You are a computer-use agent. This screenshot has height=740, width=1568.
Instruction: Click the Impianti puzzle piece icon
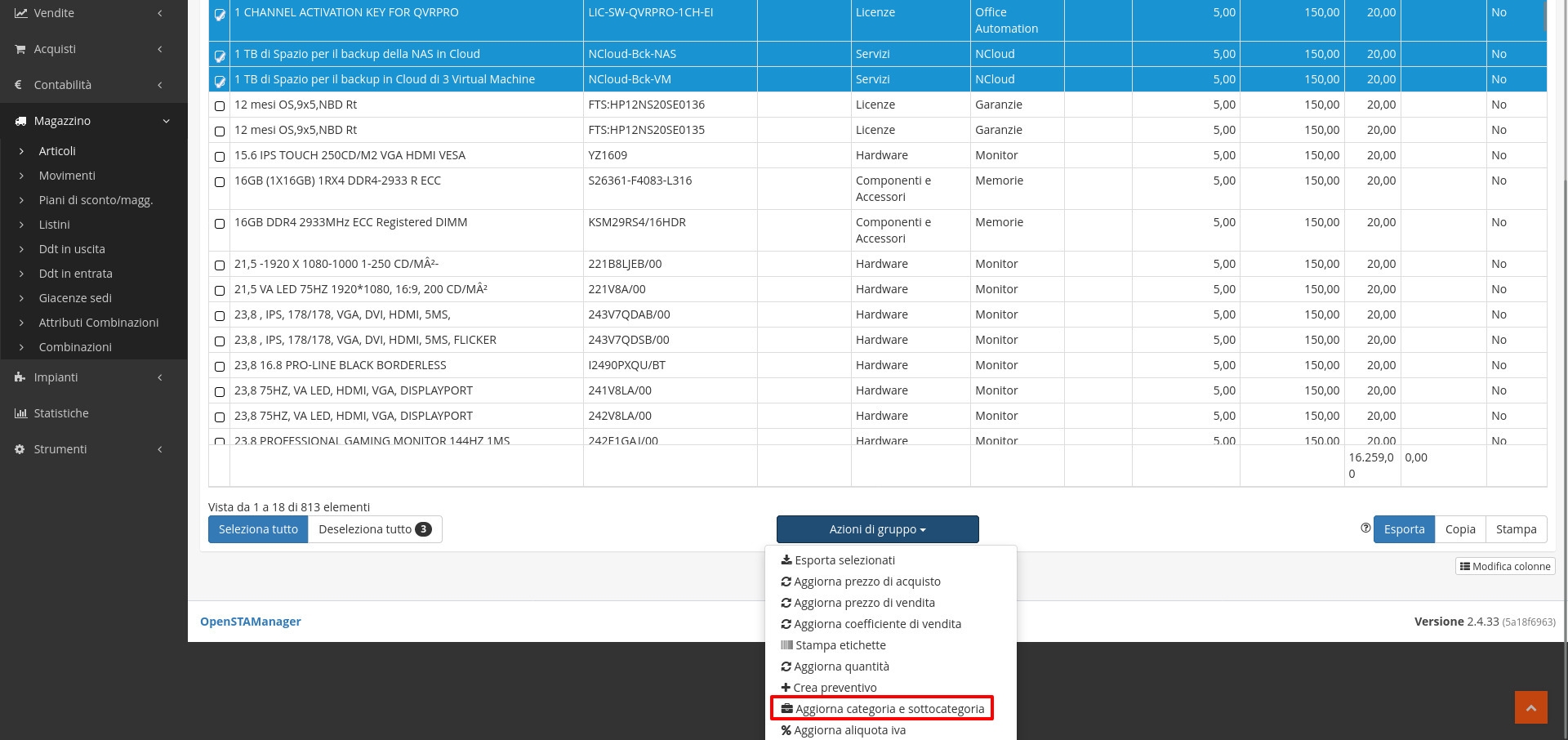click(x=20, y=377)
